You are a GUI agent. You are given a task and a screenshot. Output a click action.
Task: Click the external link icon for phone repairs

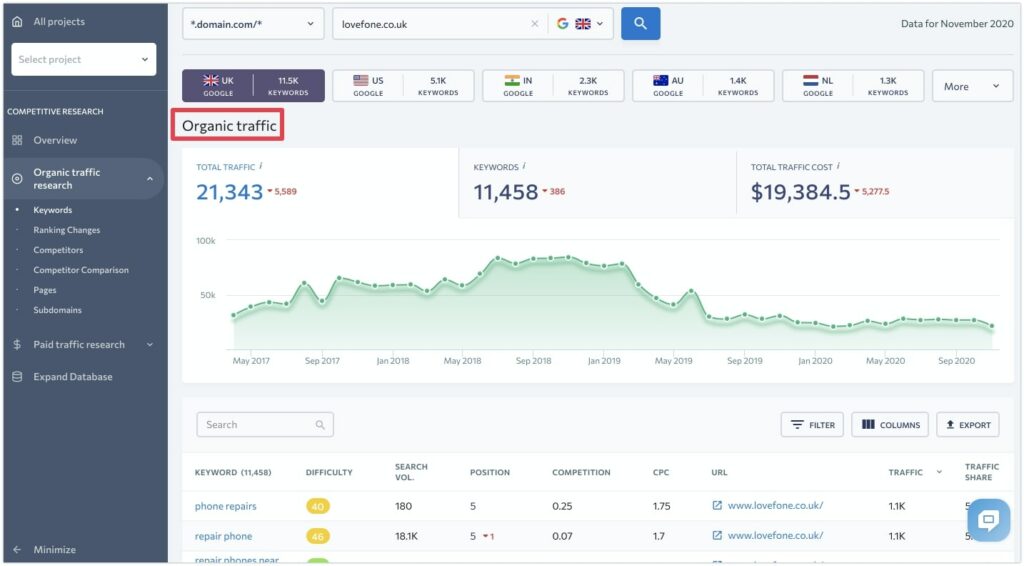717,505
